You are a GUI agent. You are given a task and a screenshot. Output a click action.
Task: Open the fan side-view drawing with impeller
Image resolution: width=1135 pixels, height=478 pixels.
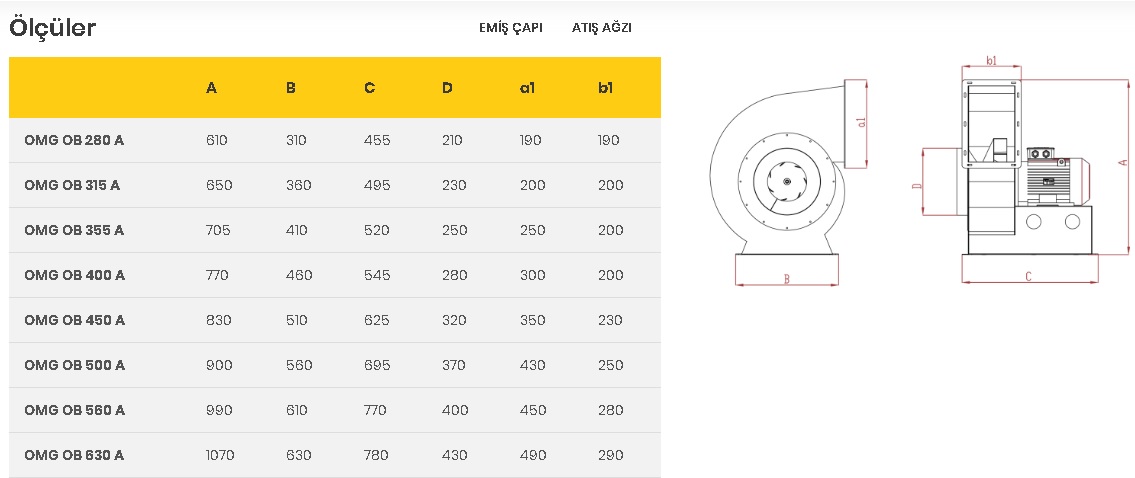point(789,183)
